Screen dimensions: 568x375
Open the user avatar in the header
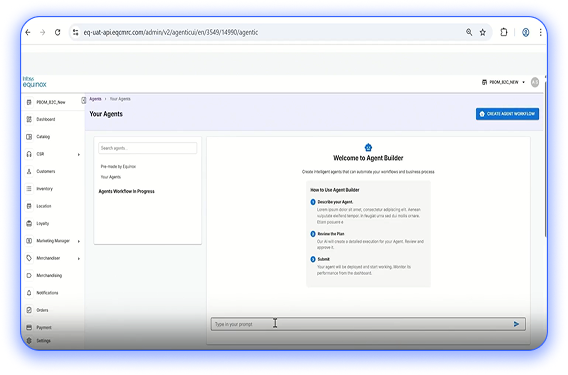pyautogui.click(x=535, y=82)
